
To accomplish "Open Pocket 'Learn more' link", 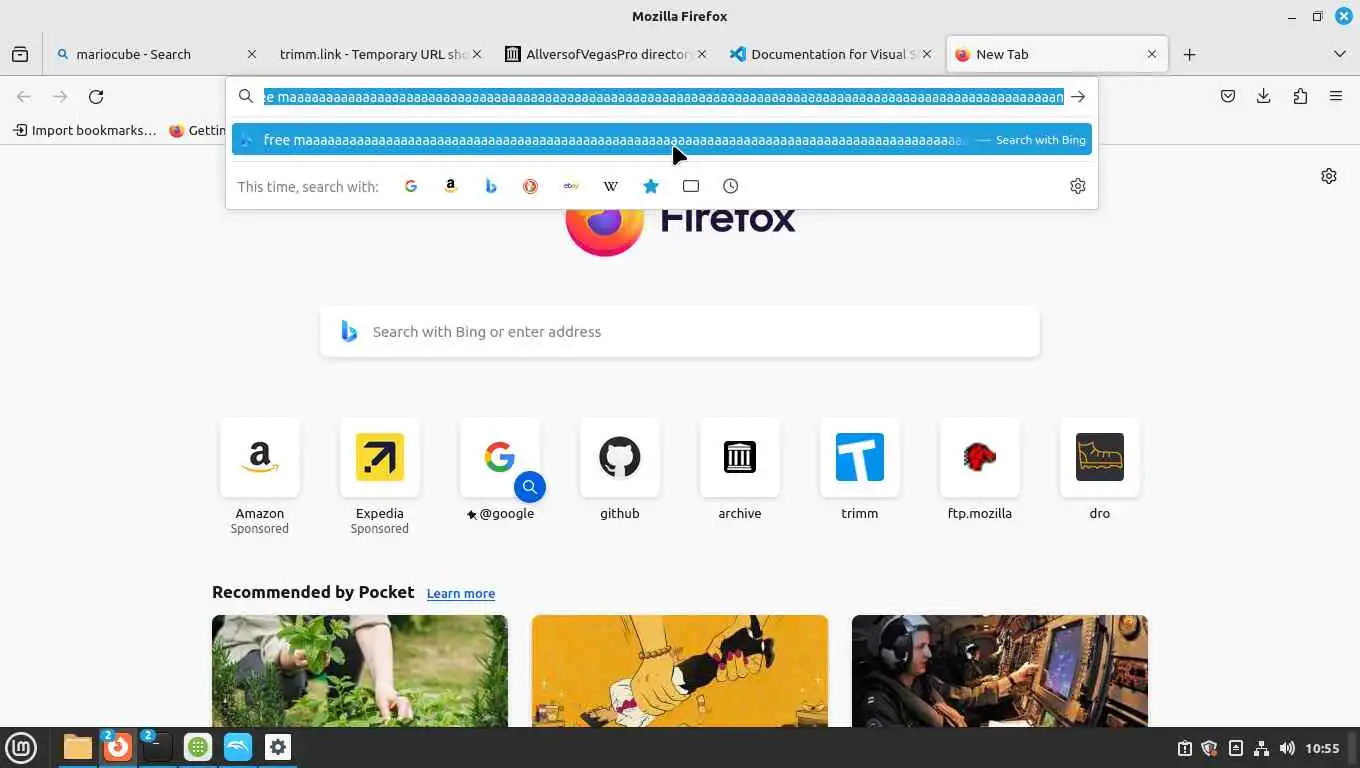I will [x=461, y=593].
